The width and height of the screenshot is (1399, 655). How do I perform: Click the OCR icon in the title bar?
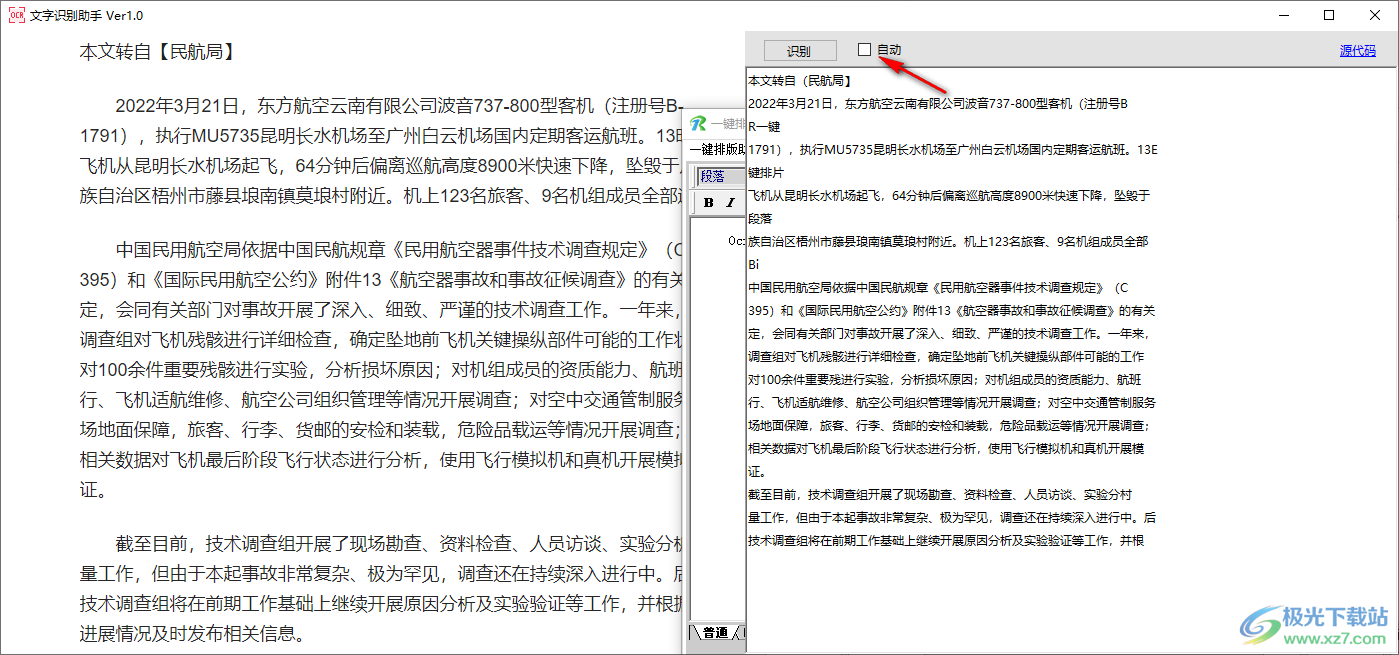(x=17, y=15)
